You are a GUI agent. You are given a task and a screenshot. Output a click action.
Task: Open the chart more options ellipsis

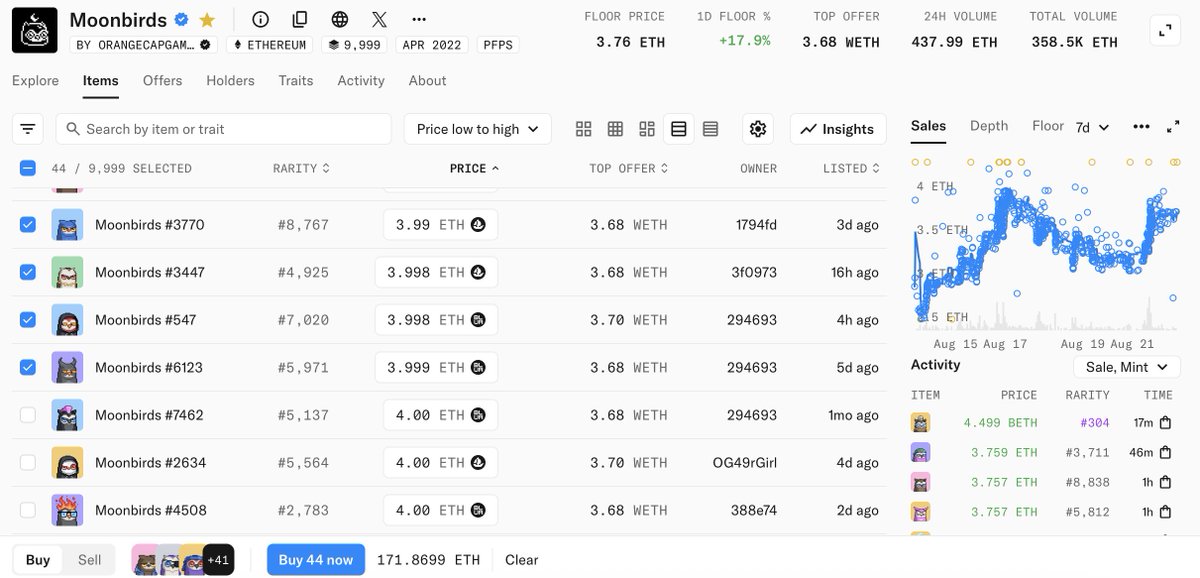[x=1141, y=127]
